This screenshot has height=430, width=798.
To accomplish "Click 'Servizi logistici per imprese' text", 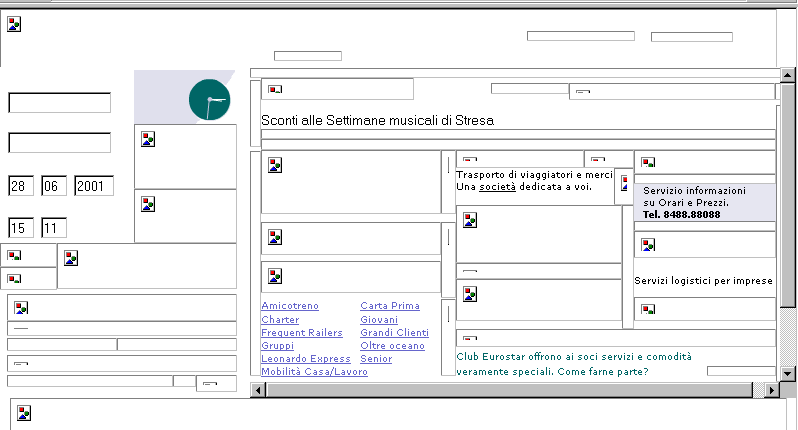I will [x=703, y=281].
